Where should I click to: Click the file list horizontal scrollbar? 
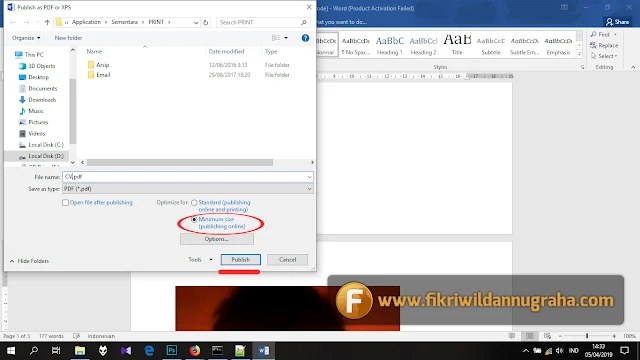coord(180,162)
